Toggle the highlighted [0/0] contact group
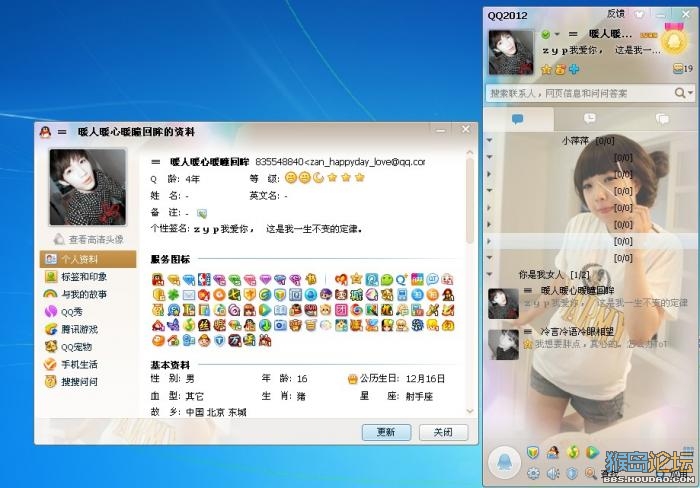700x488 pixels. (589, 242)
